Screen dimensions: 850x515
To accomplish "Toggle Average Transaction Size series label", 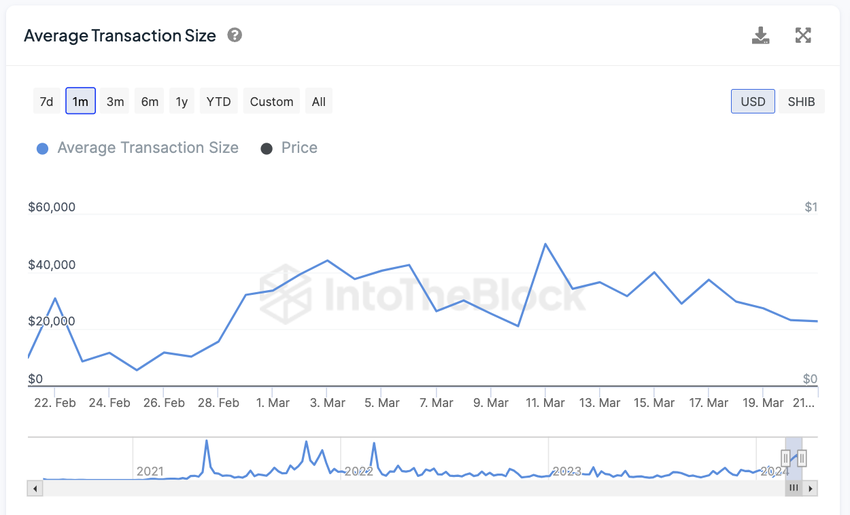I will (148, 148).
